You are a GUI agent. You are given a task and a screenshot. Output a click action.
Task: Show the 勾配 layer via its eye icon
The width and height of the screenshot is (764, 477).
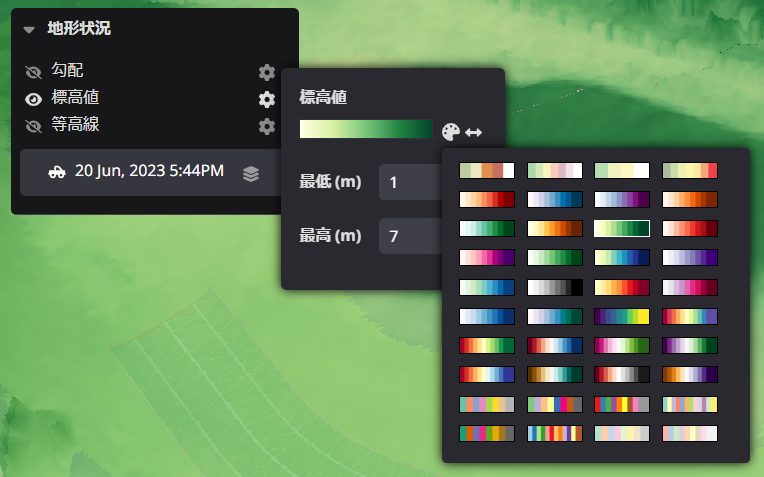click(x=33, y=73)
